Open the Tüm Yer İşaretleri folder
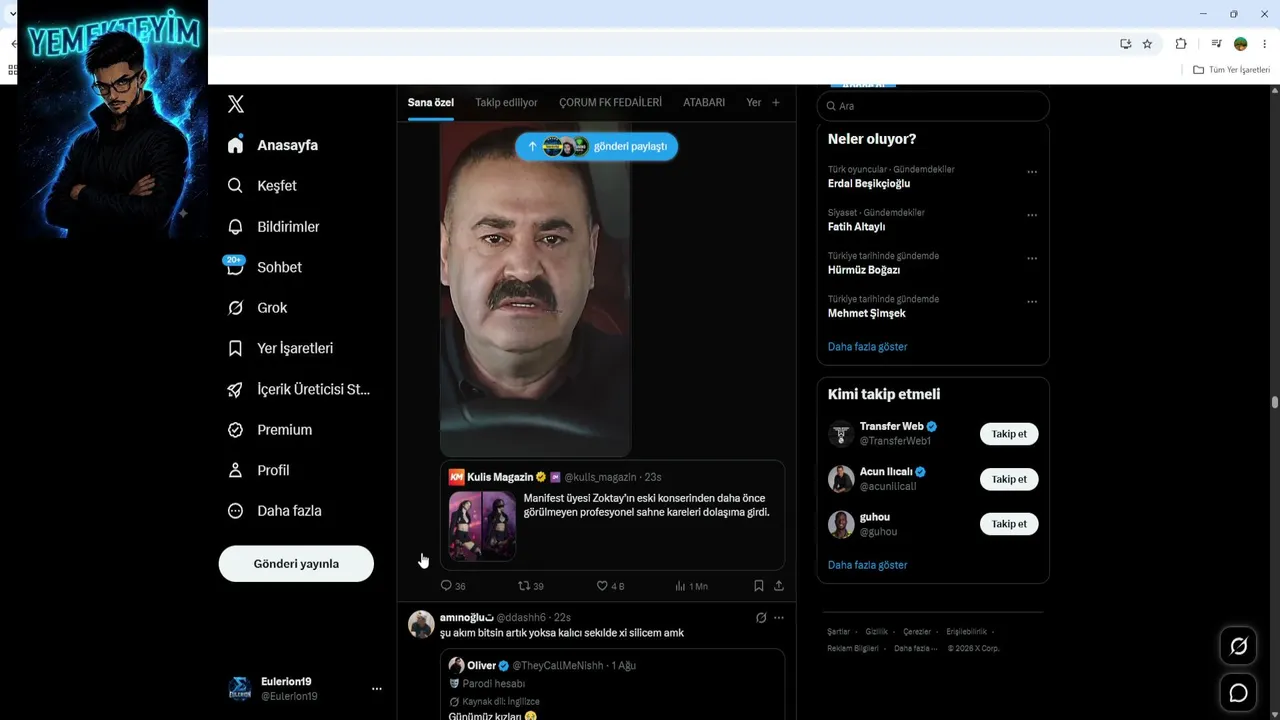1280x720 pixels. point(1231,70)
